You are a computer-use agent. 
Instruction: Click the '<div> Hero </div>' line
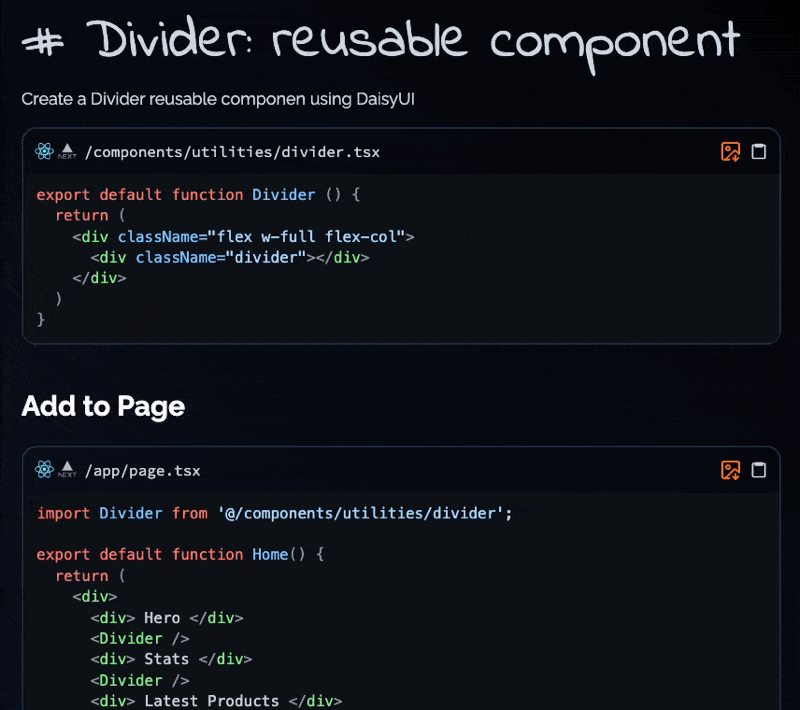(167, 618)
